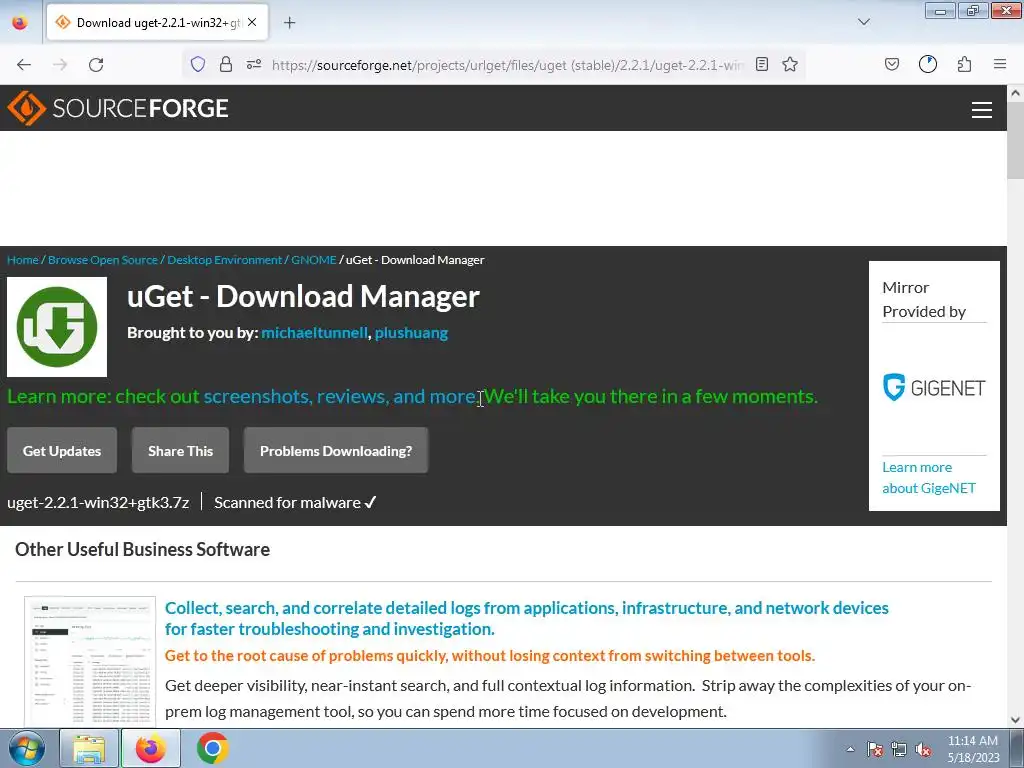The image size is (1024, 768).
Task: Click the Scanned for malware text
Action: [295, 502]
